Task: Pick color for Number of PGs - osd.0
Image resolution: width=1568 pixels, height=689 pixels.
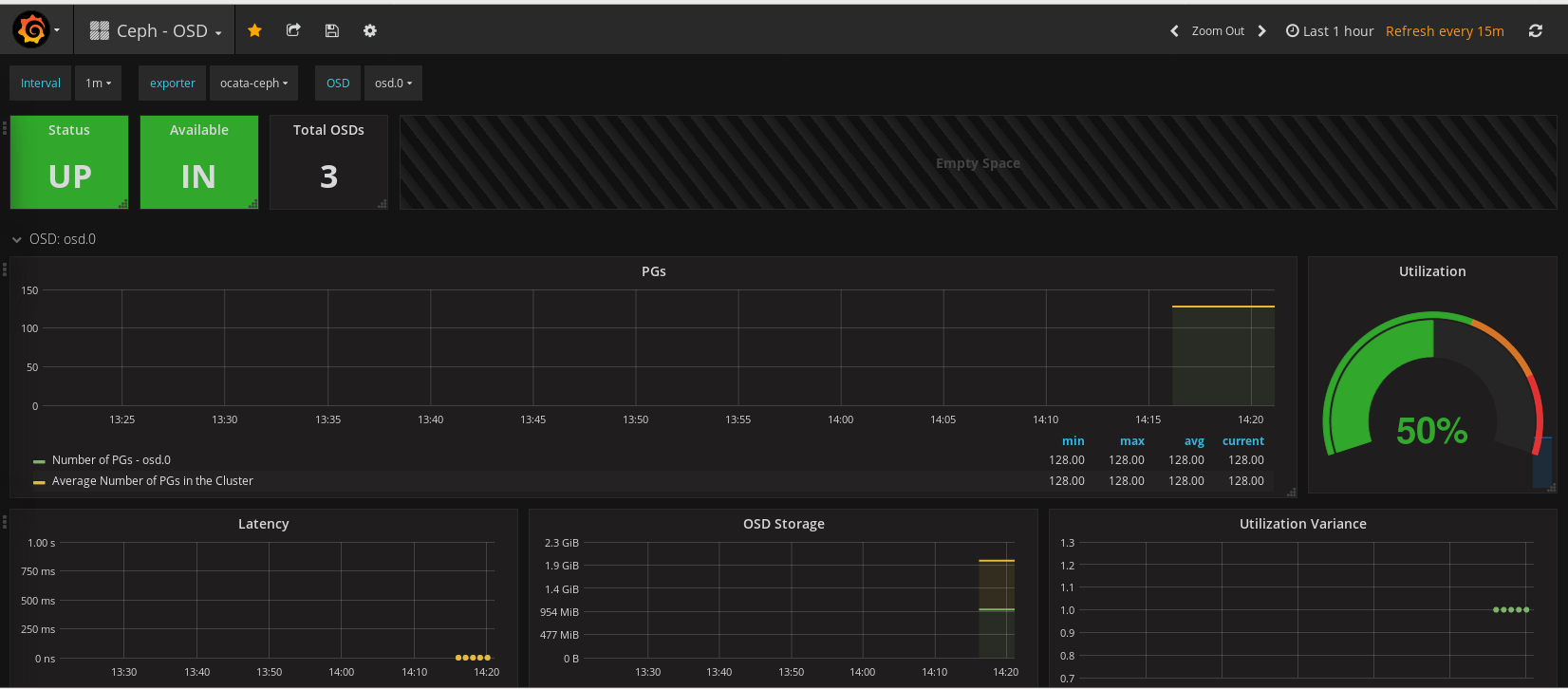Action: pos(39,461)
